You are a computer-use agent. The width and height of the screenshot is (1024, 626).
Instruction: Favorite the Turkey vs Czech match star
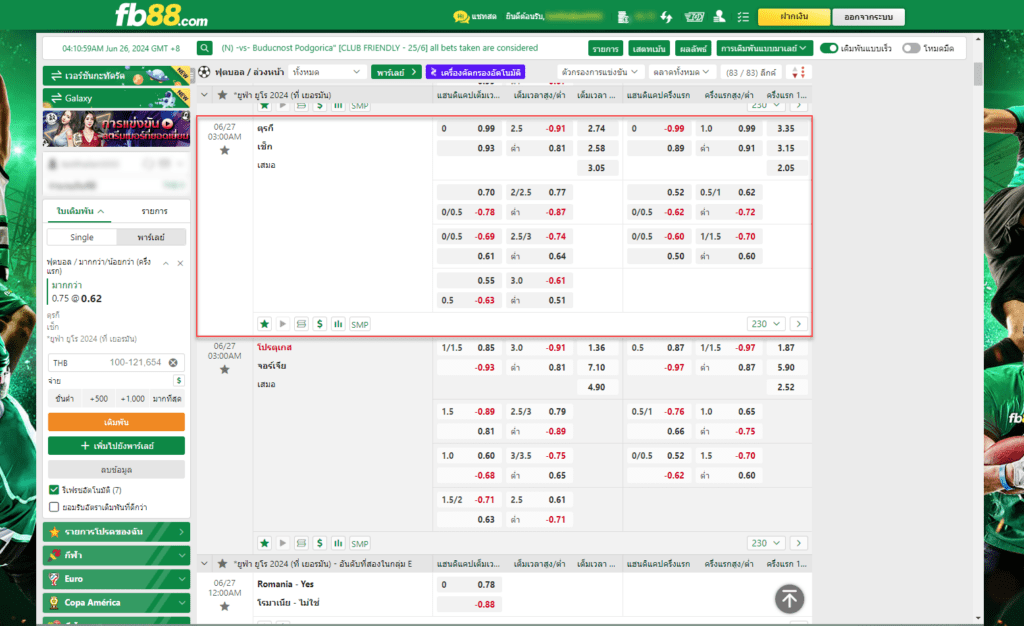tap(225, 150)
